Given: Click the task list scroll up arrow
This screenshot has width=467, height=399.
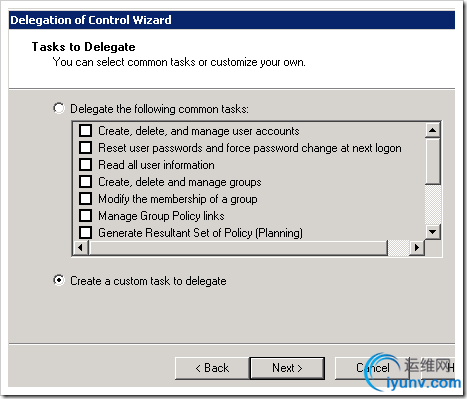Looking at the screenshot, I should [433, 130].
